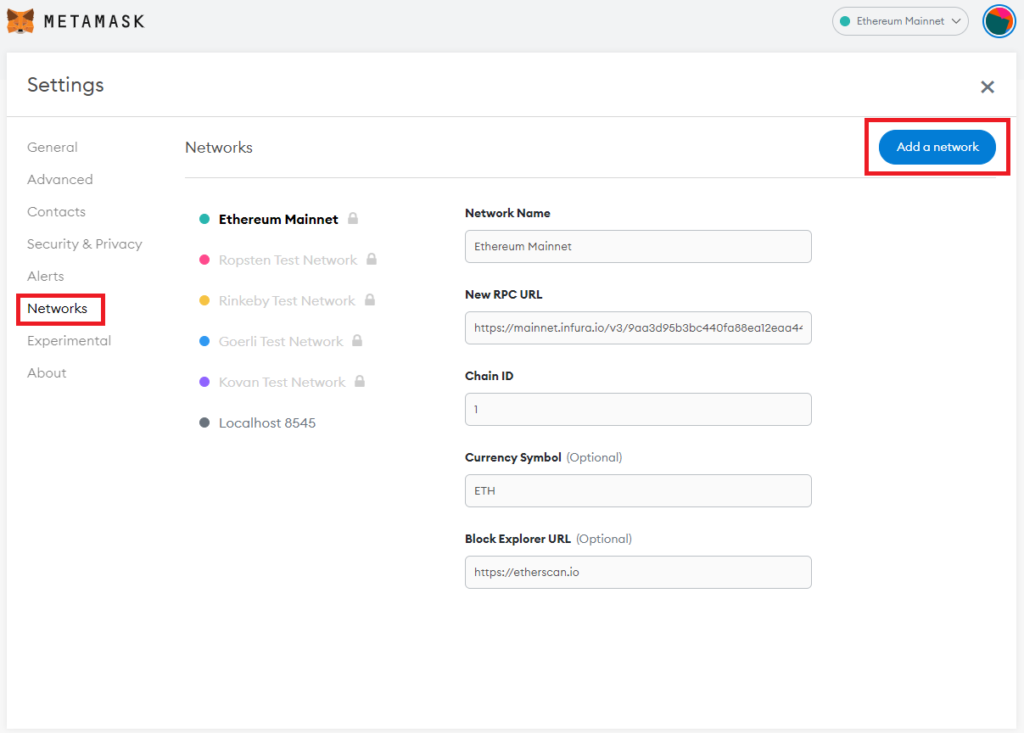The image size is (1024, 733).
Task: Select Goerli Test Network in list
Action: point(281,342)
